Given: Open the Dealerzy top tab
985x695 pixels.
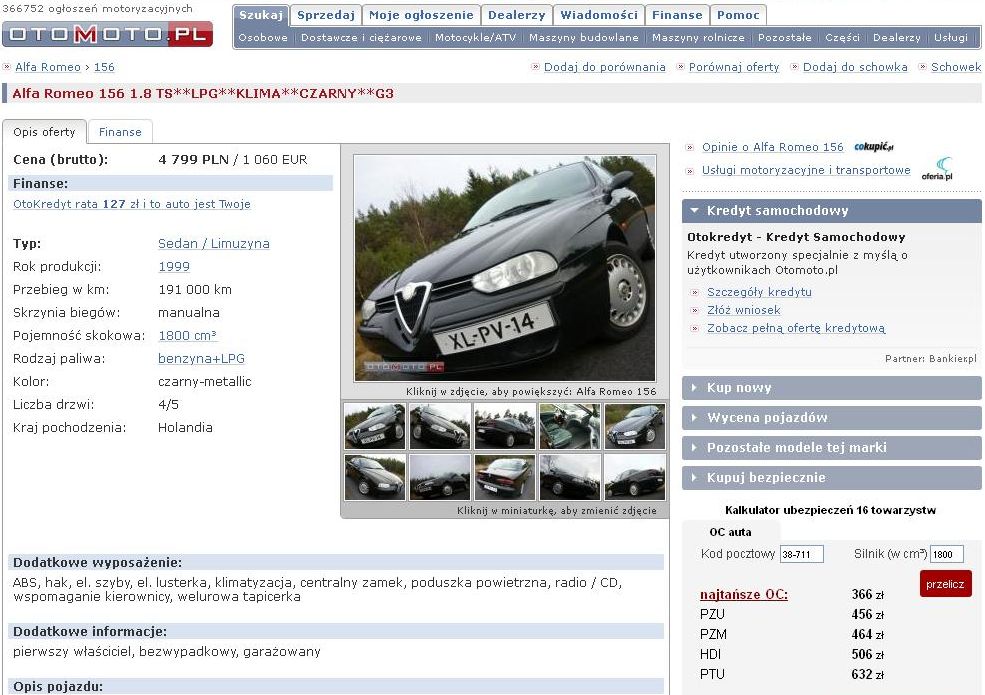Looking at the screenshot, I should [x=516, y=15].
